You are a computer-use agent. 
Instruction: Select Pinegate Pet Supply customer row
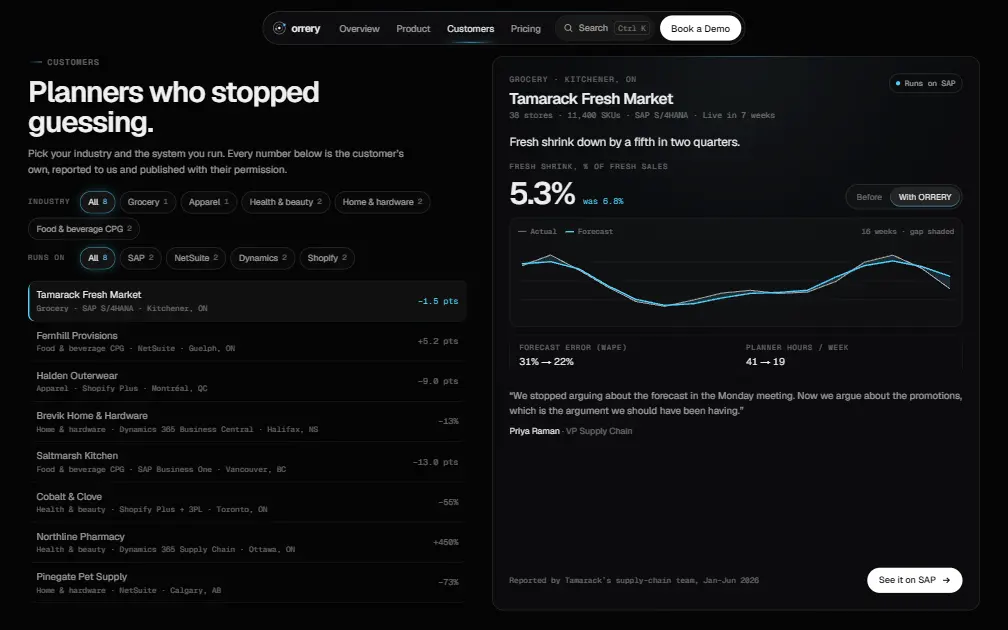[x=248, y=582]
